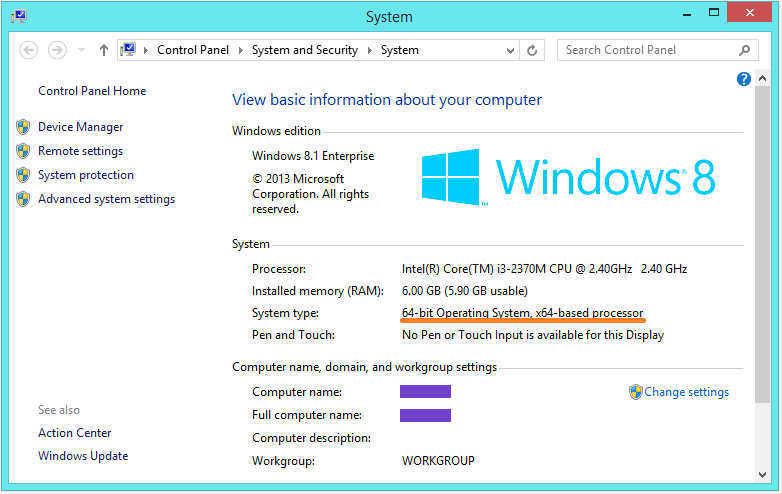Go up one level with the Up arrow
The image size is (782, 494).
point(104,50)
